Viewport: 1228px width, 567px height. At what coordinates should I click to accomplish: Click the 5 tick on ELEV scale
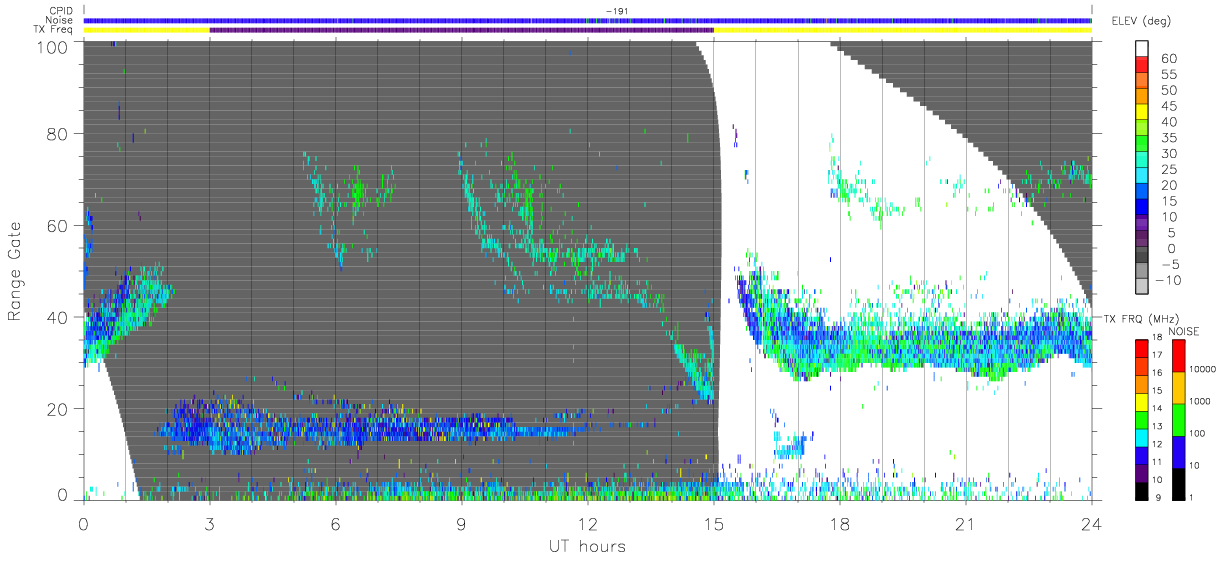coord(1172,233)
